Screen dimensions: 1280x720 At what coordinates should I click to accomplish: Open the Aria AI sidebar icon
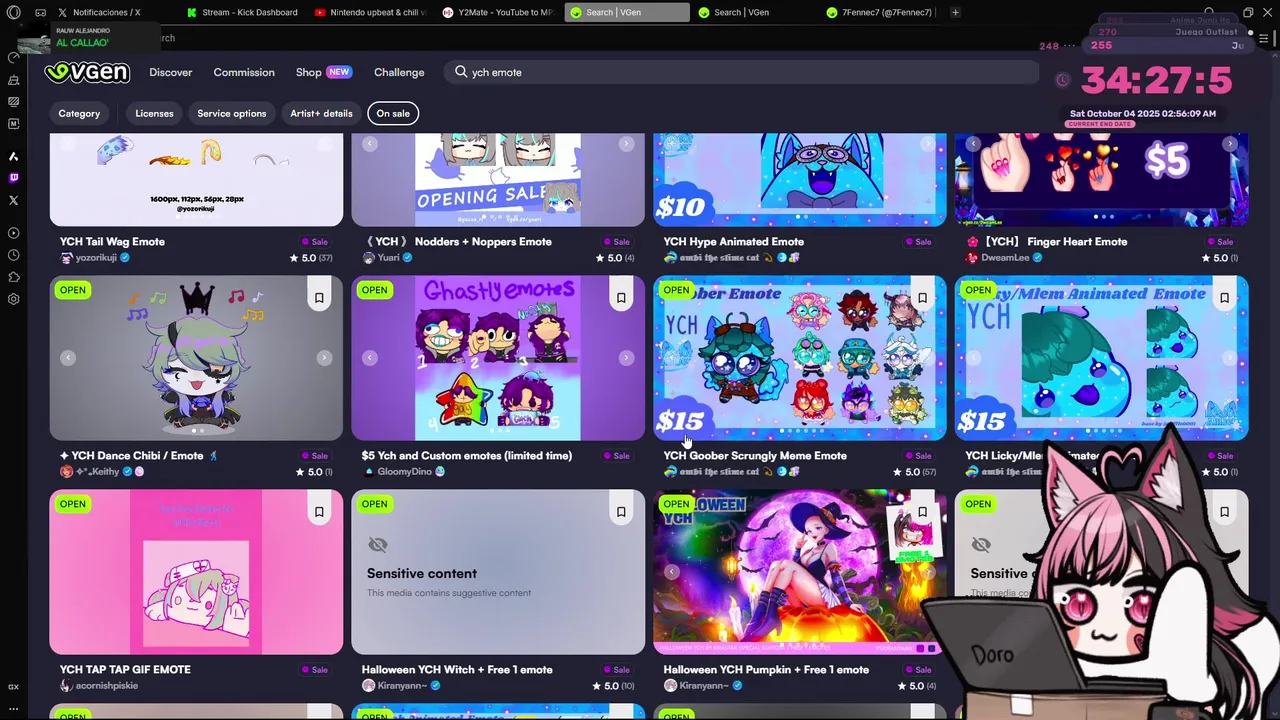pyautogui.click(x=13, y=156)
